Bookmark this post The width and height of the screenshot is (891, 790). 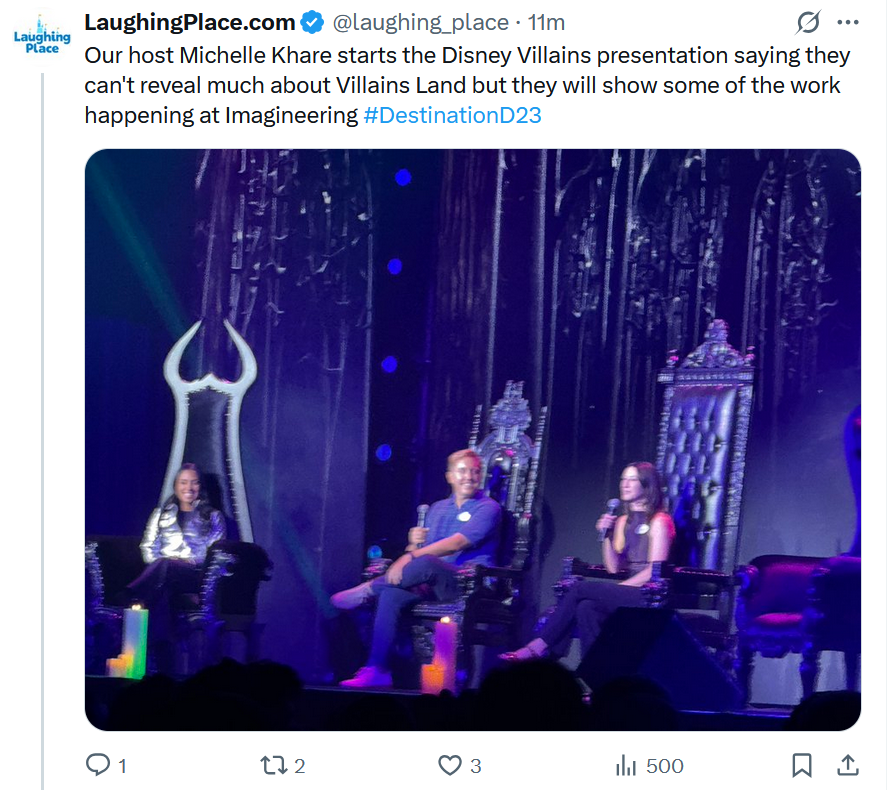(802, 766)
